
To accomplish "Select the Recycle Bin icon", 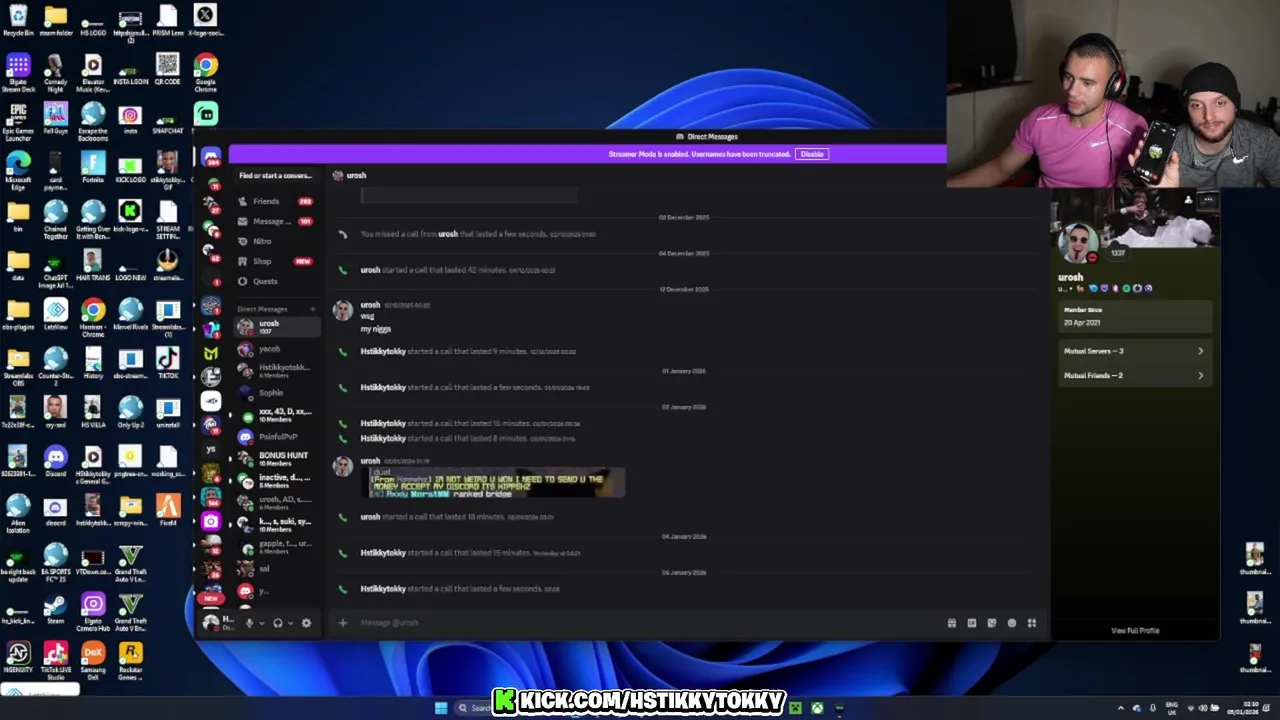I will tap(18, 19).
